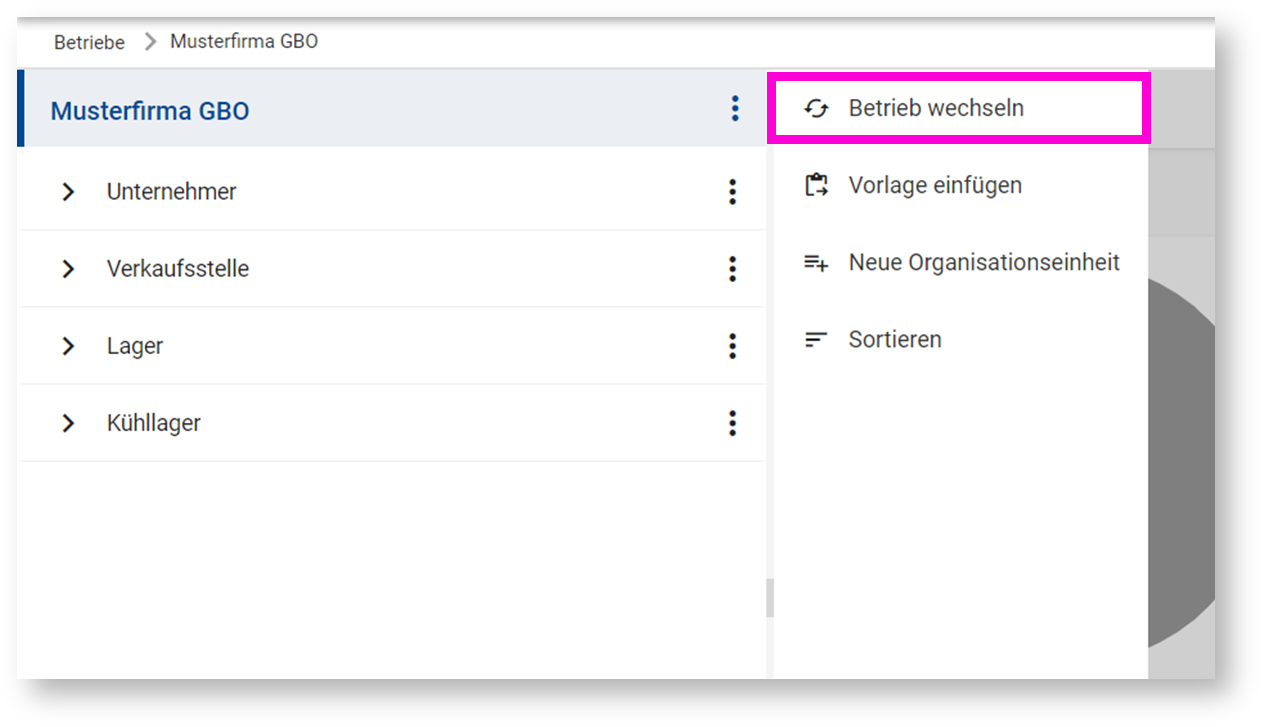Expand the Kühllager chevron arrow
This screenshot has height=727, width=1263.
tap(68, 423)
